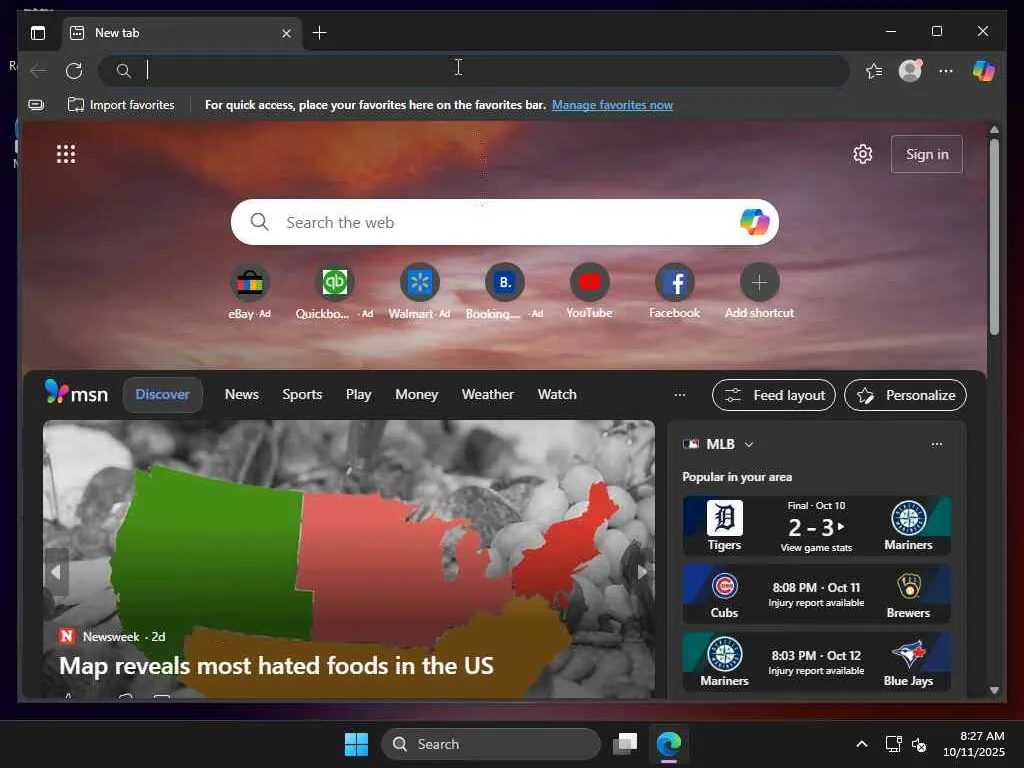Switch to the Weather tab
This screenshot has width=1024, height=768.
pos(487,394)
